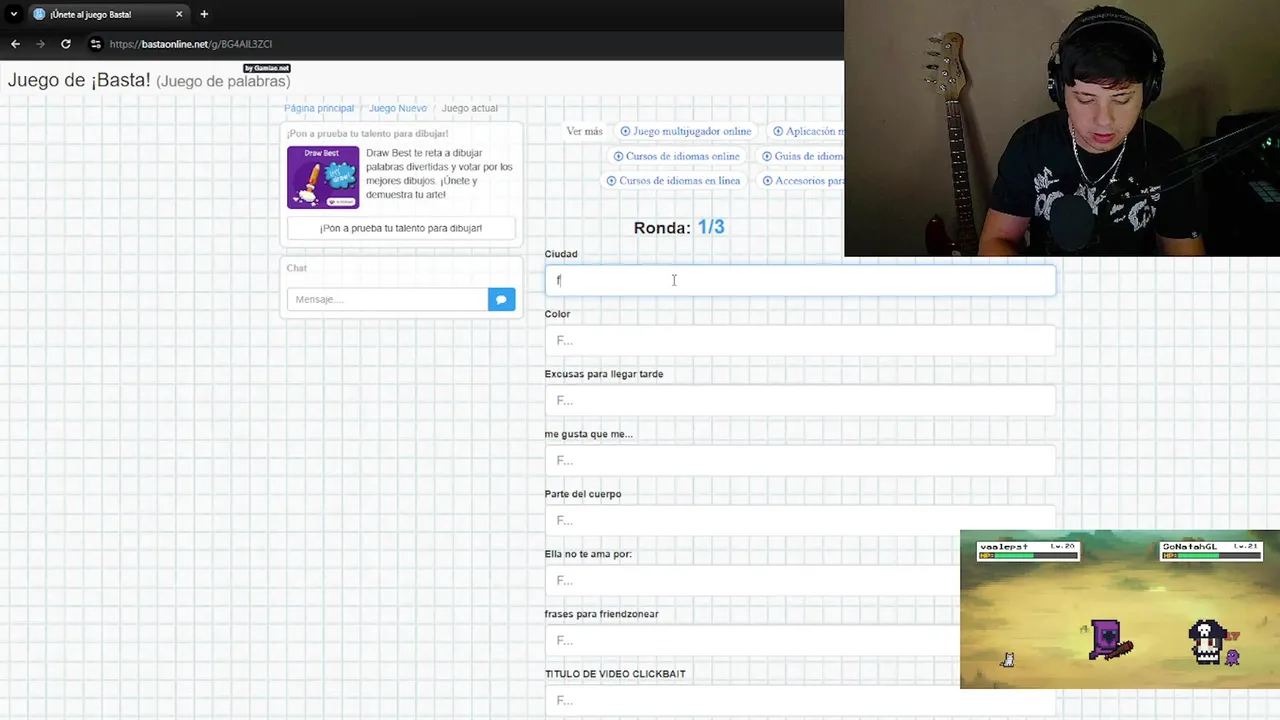Focus the 'frases para friendzonear' field
Screen dimensions: 1280x720
[752, 640]
